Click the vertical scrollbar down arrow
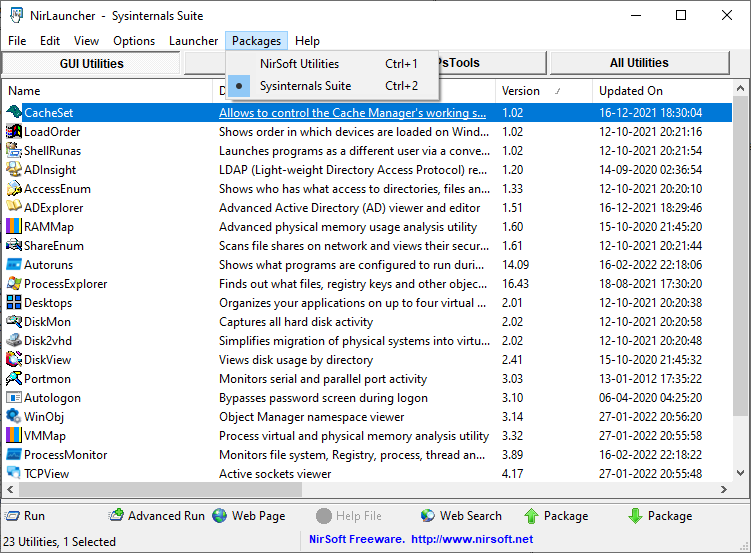 tap(740, 474)
